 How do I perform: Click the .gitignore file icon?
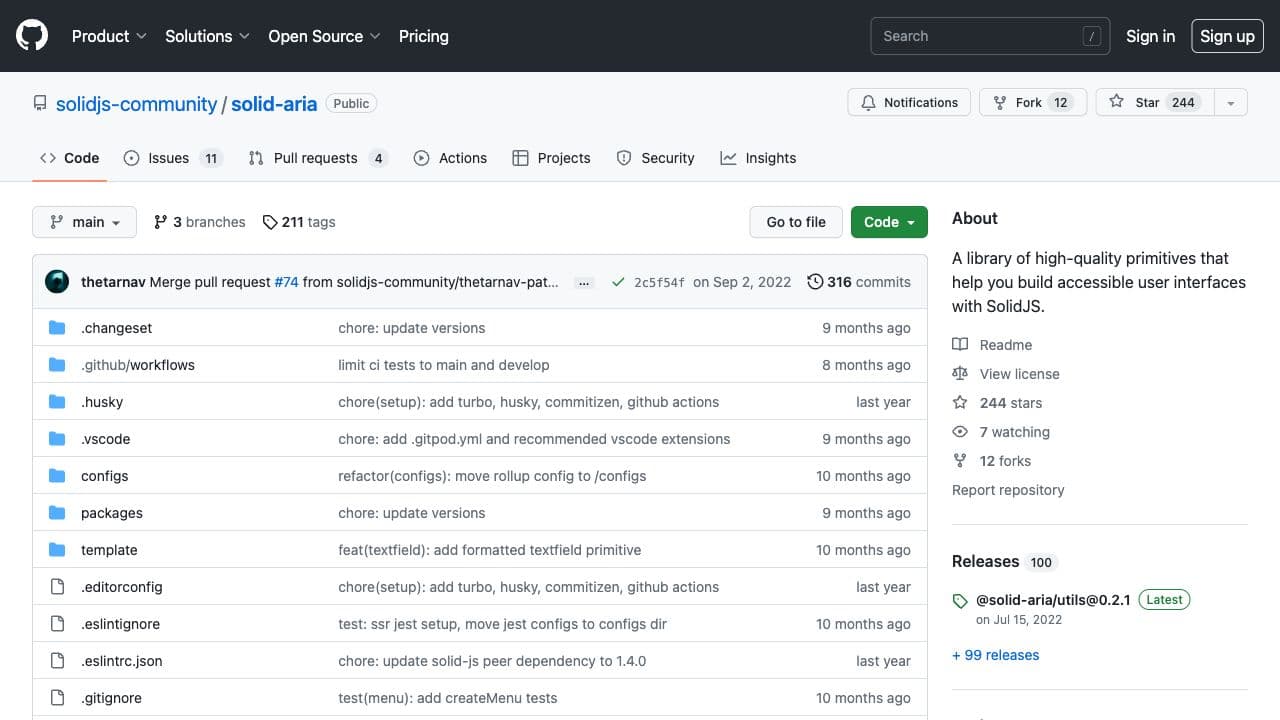click(57, 698)
